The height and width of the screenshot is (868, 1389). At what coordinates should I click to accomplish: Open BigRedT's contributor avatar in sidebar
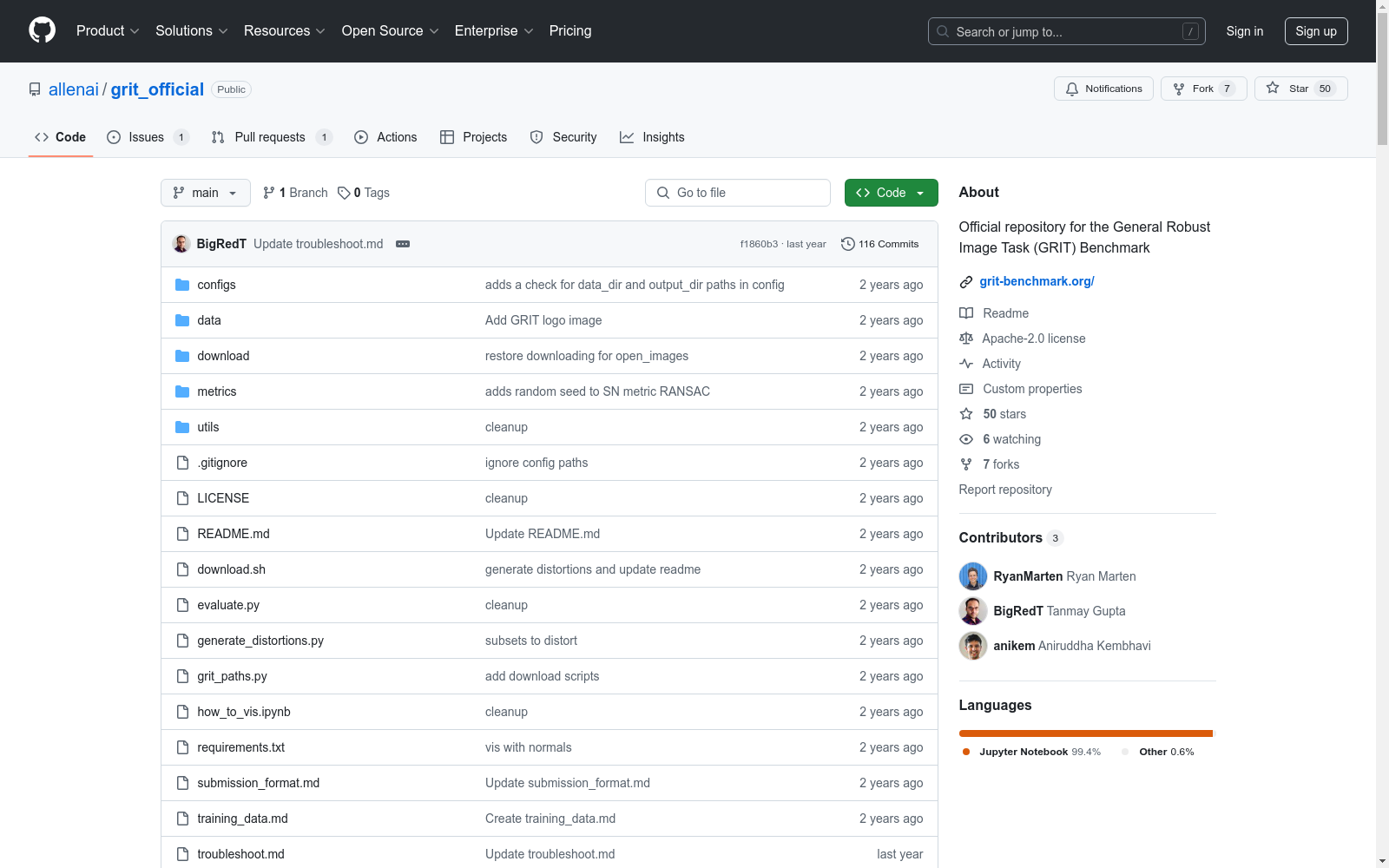973,611
